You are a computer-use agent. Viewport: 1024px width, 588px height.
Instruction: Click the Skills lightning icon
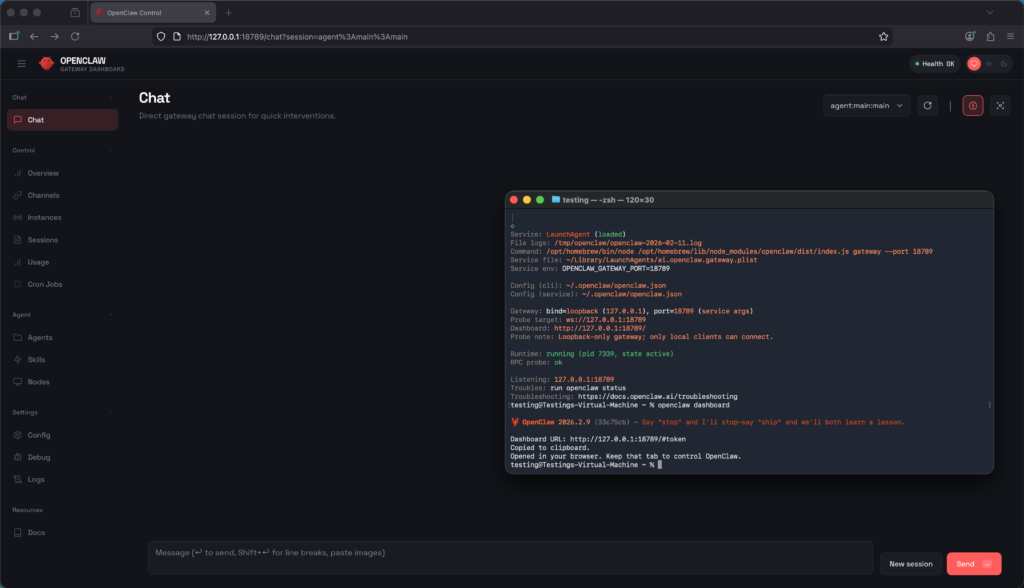pyautogui.click(x=18, y=359)
